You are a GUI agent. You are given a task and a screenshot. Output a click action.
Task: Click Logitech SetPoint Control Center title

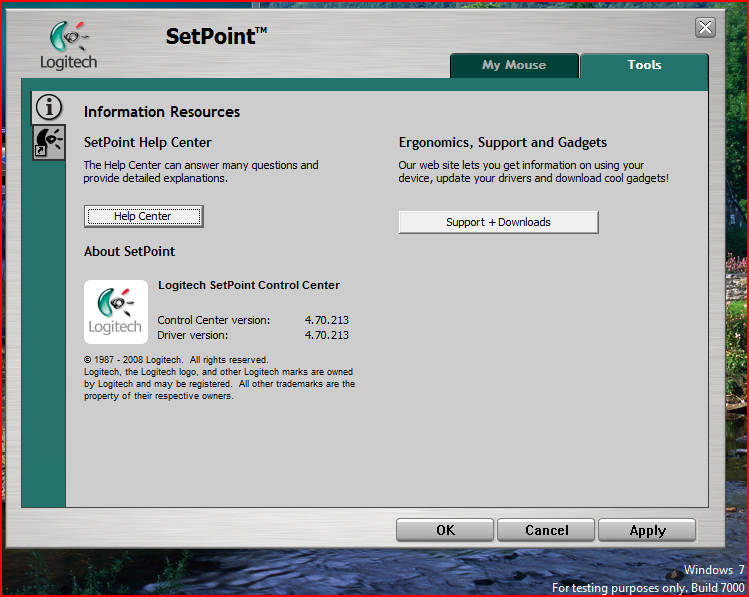249,285
